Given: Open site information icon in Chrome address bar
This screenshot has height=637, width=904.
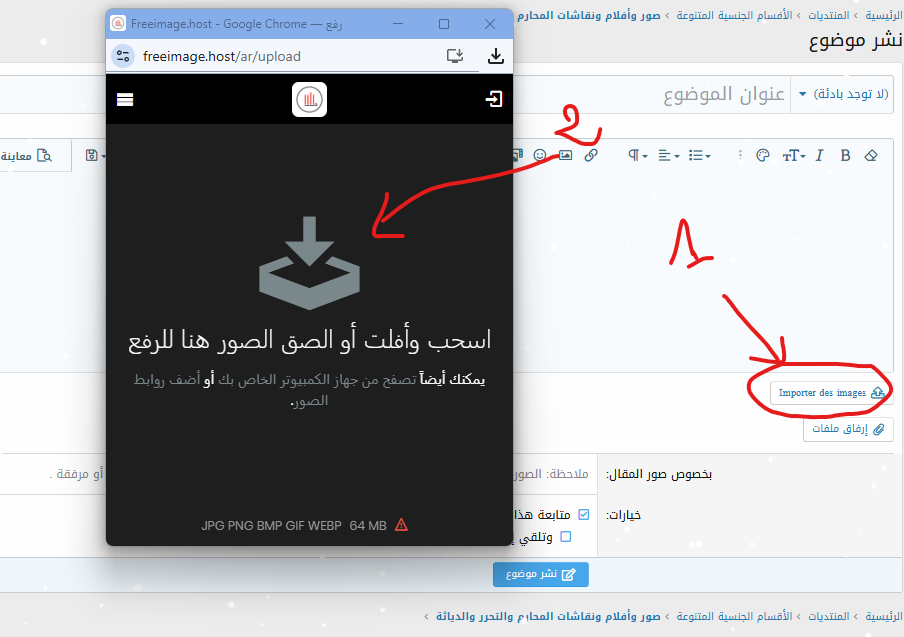Looking at the screenshot, I should pyautogui.click(x=123, y=56).
